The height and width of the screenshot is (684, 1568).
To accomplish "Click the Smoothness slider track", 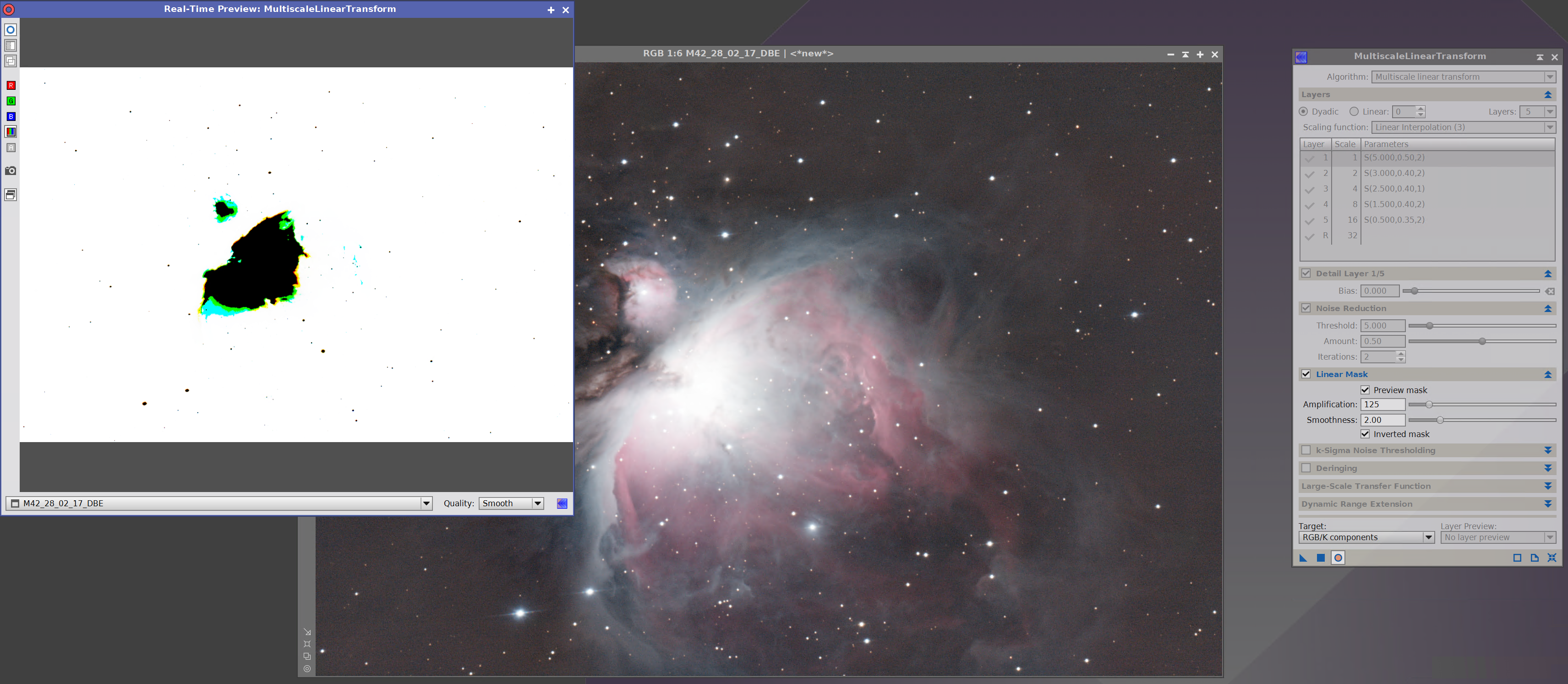I will [1482, 421].
